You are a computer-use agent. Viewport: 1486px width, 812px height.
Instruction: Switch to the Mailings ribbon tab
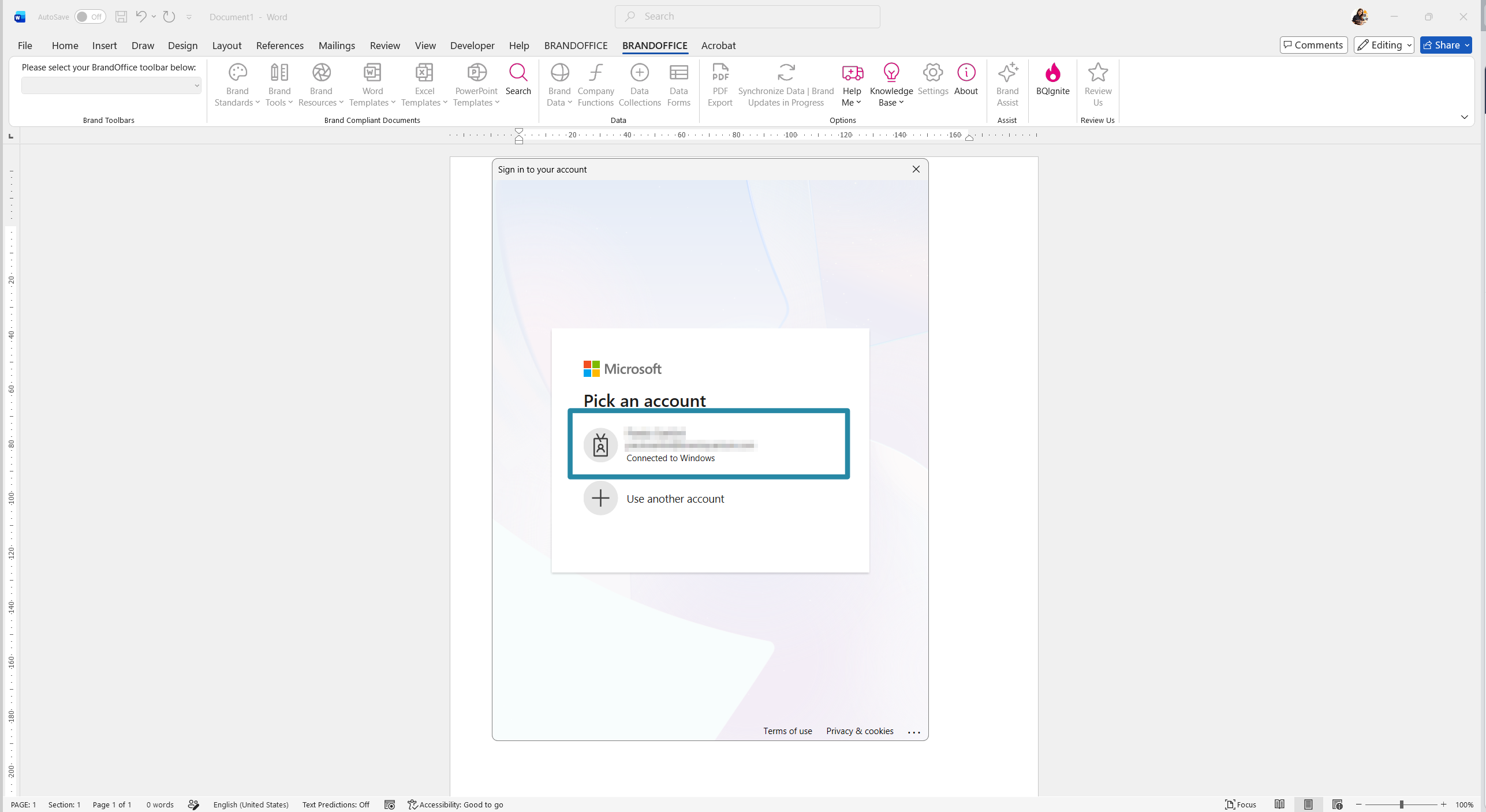pos(337,46)
